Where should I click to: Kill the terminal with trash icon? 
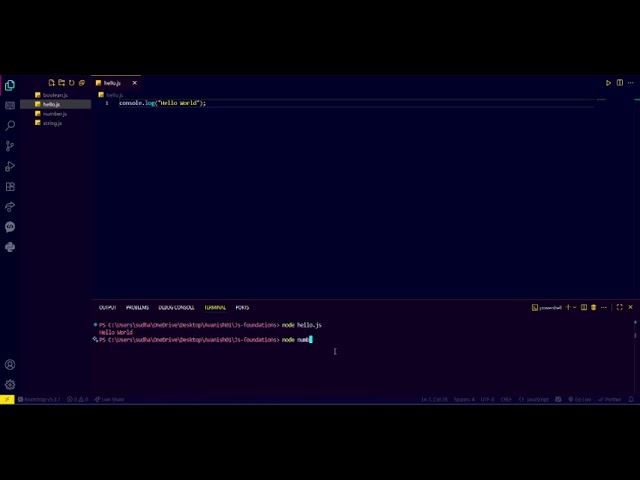pos(593,307)
